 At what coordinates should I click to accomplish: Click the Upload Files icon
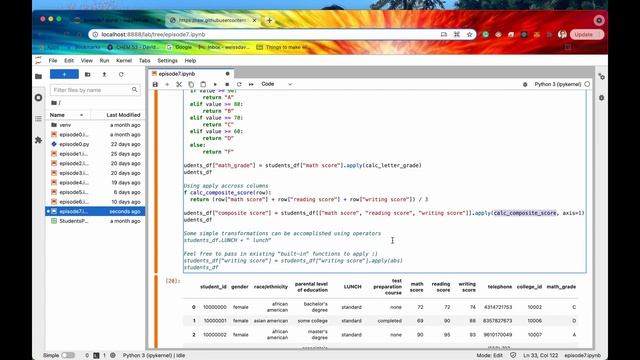[104, 74]
